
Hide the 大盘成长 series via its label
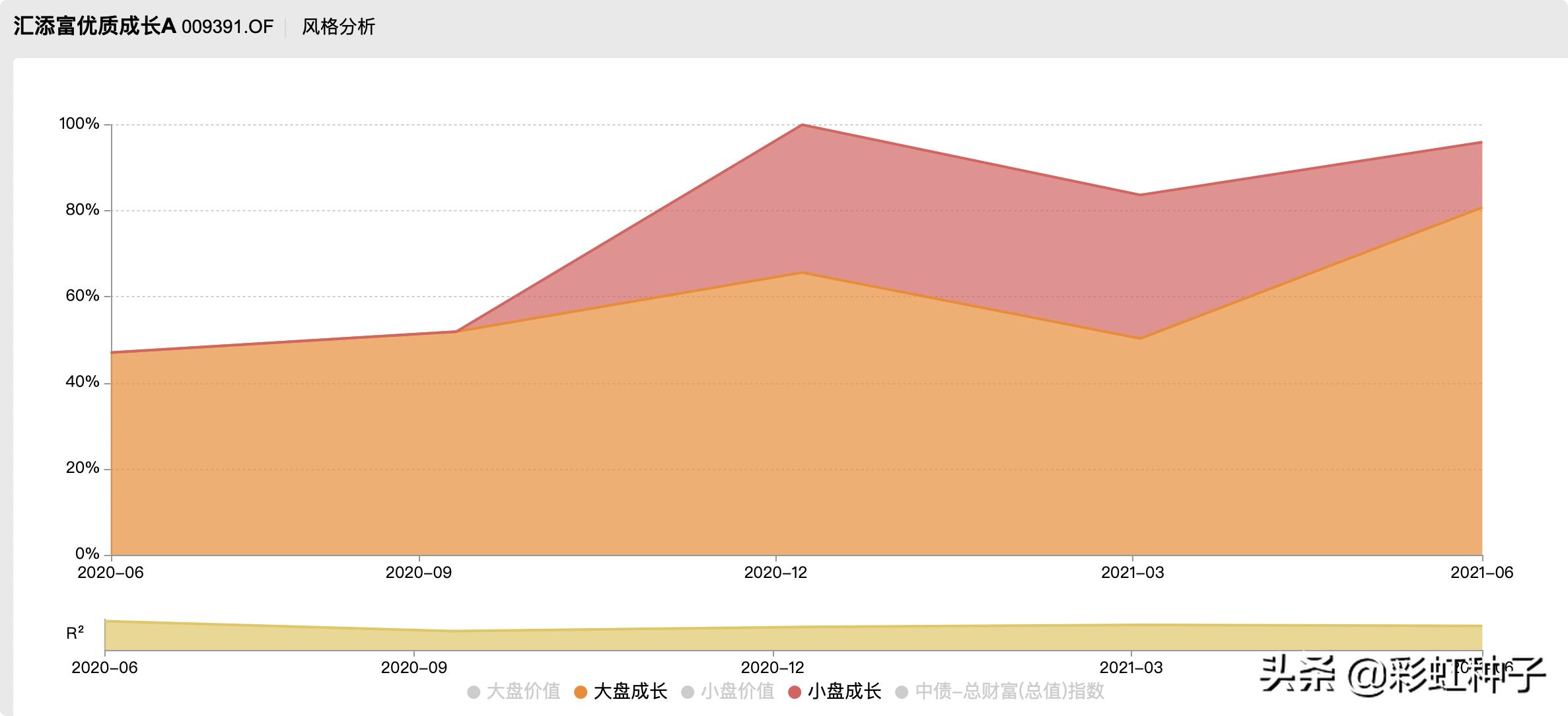tap(630, 692)
